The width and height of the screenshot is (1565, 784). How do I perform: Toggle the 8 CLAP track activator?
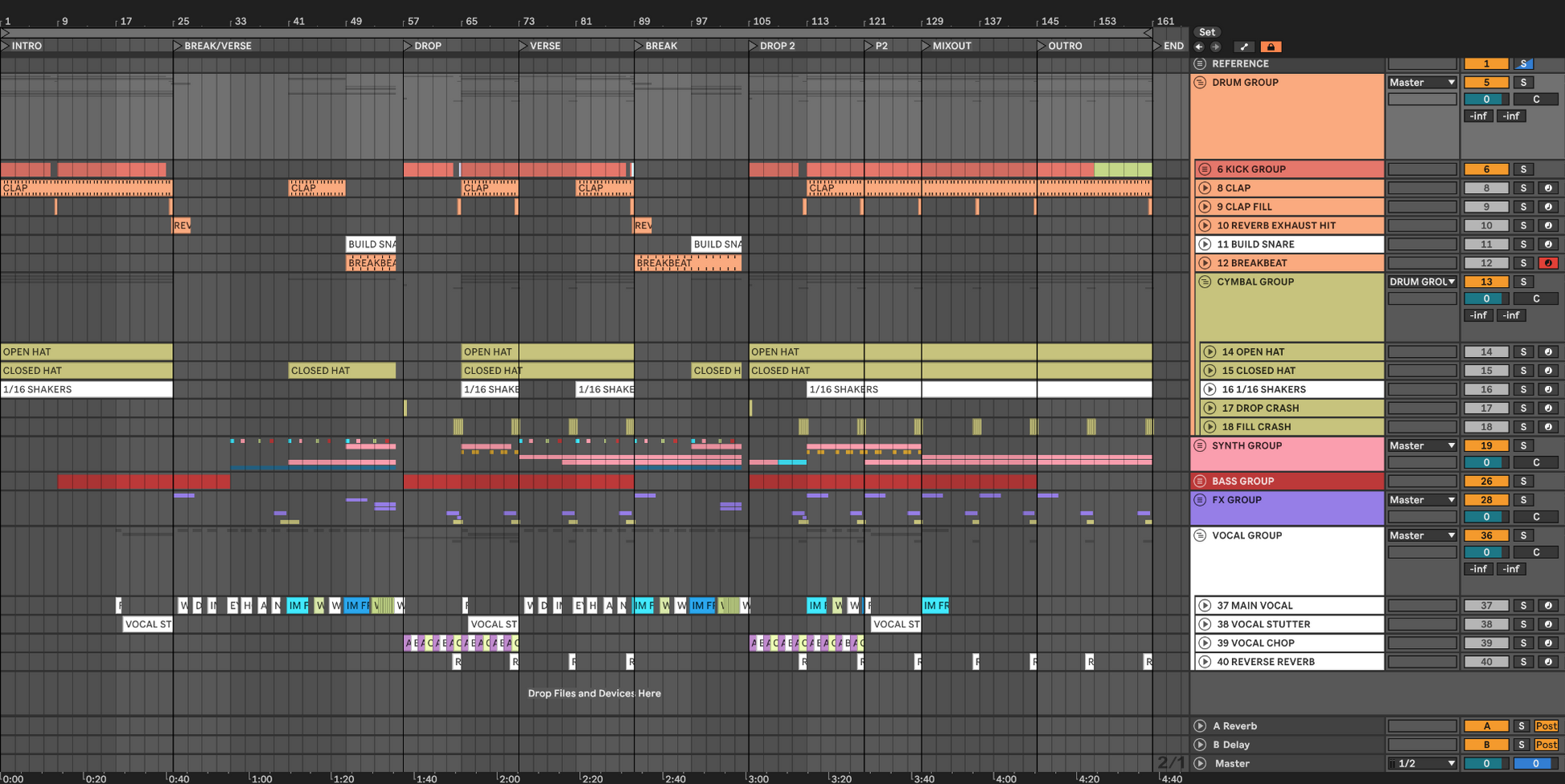1486,188
